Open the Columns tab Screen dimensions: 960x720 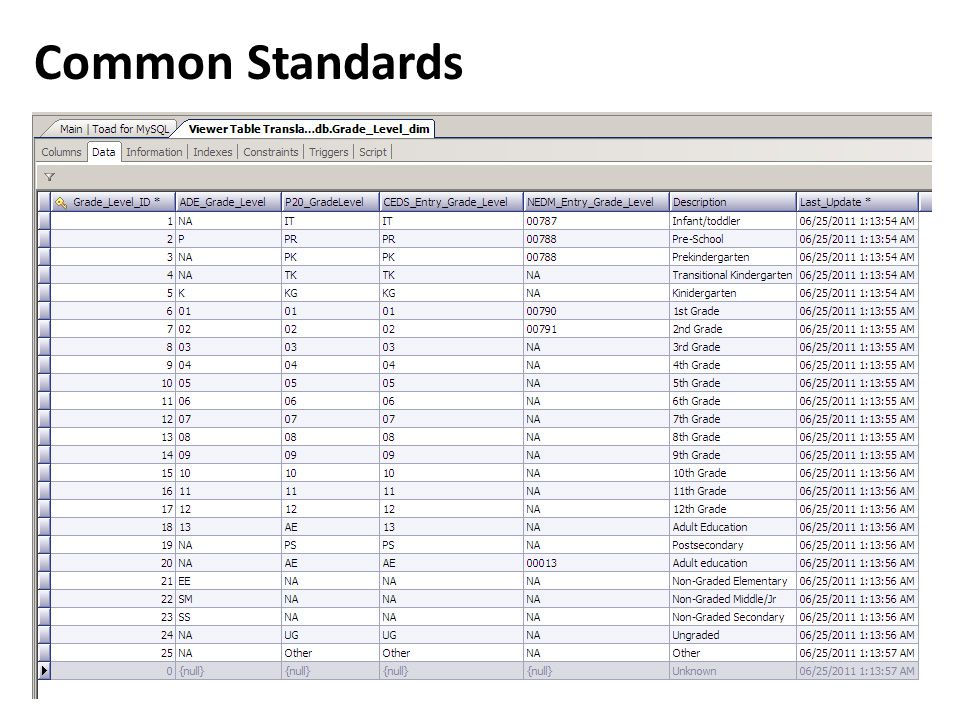[x=61, y=152]
